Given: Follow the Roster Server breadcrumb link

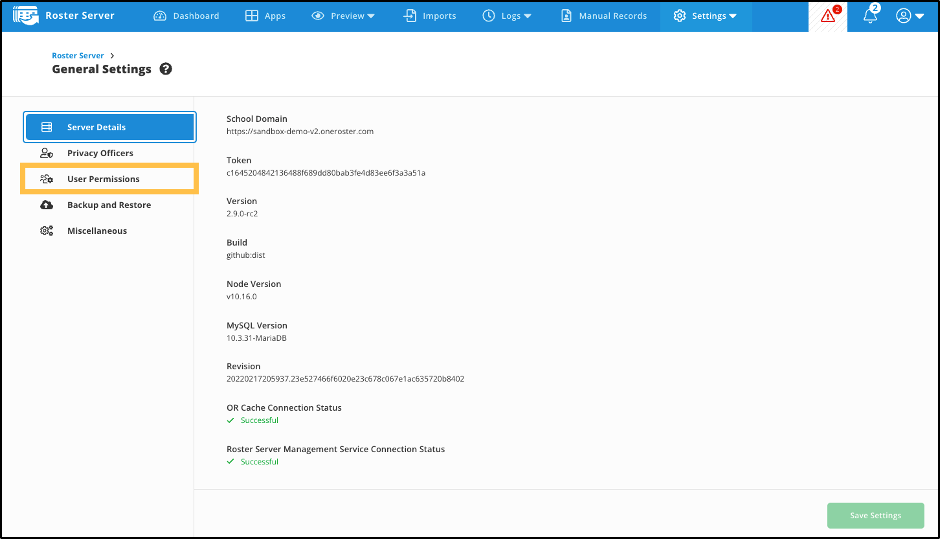Looking at the screenshot, I should tap(78, 56).
